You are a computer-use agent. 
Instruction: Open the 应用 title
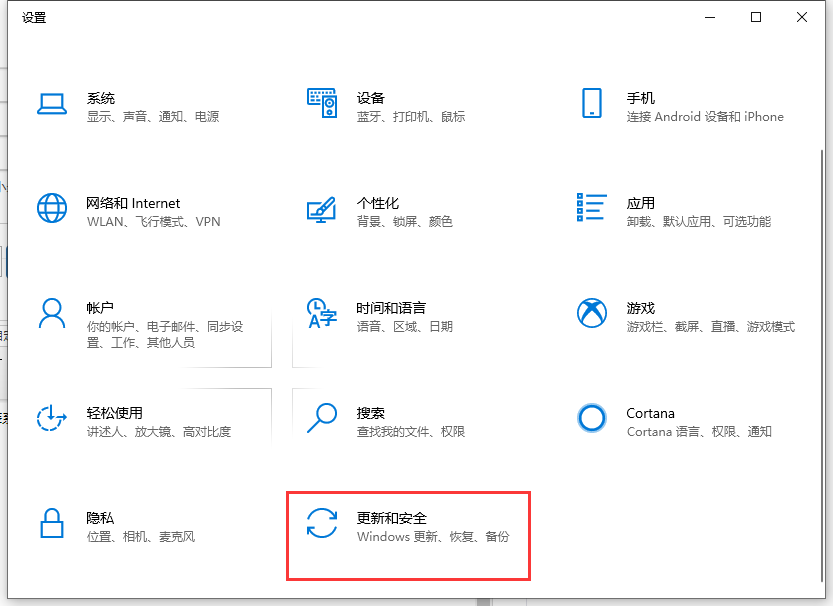(641, 203)
